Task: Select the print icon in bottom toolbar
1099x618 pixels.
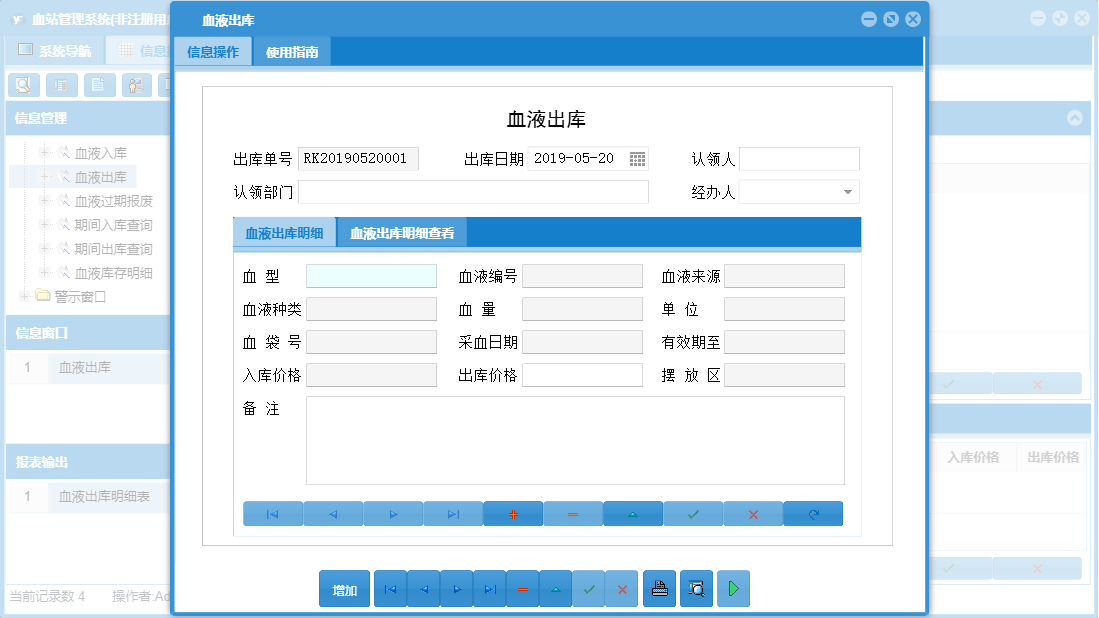Action: (659, 589)
